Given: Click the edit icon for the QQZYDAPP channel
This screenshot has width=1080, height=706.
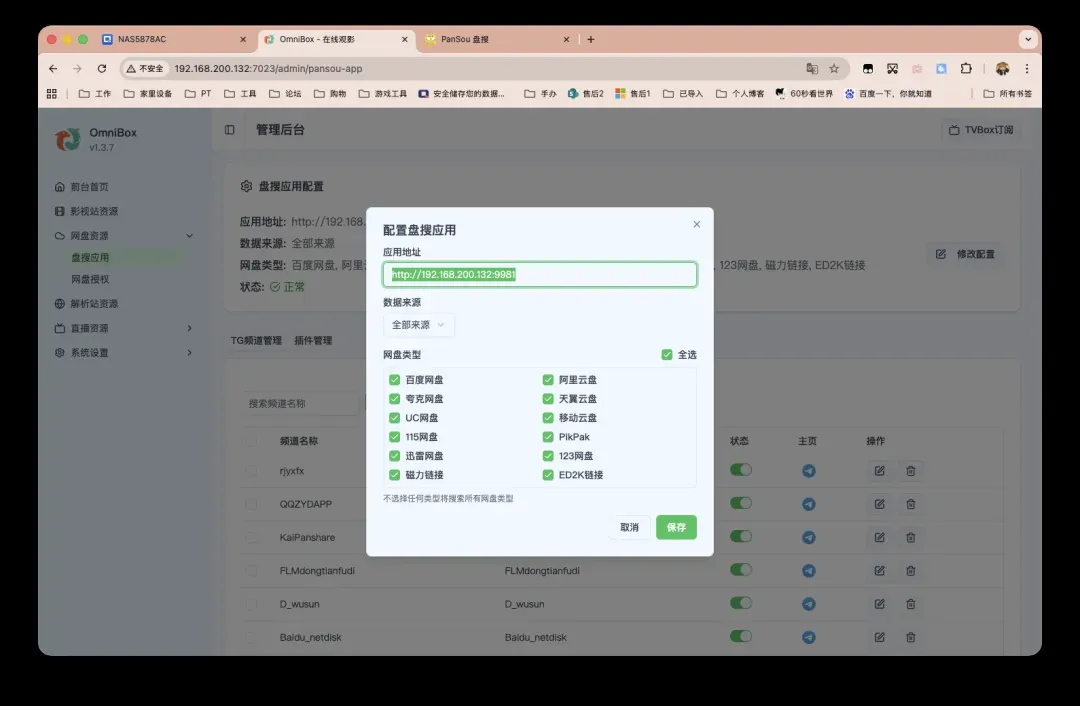Looking at the screenshot, I should (x=879, y=504).
